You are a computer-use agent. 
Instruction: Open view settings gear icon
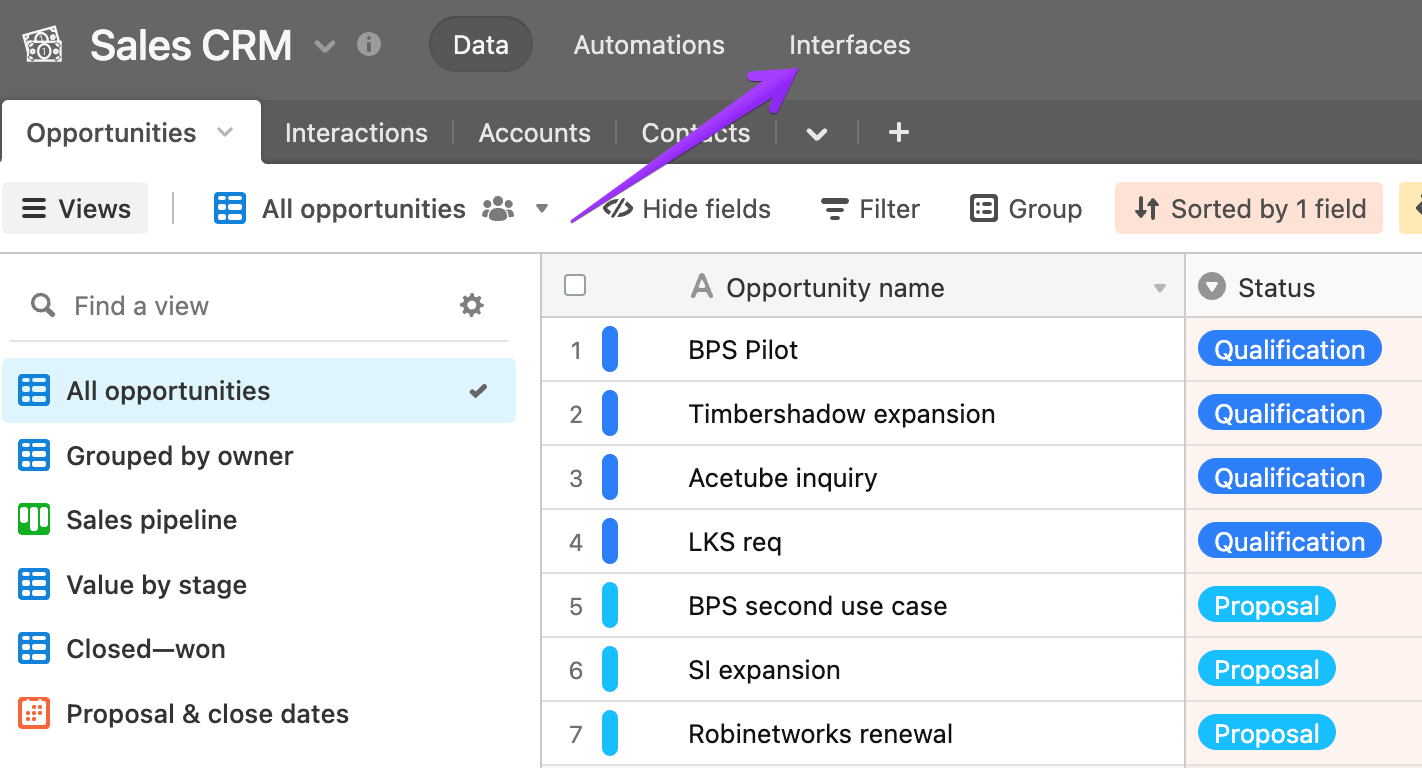pyautogui.click(x=472, y=305)
